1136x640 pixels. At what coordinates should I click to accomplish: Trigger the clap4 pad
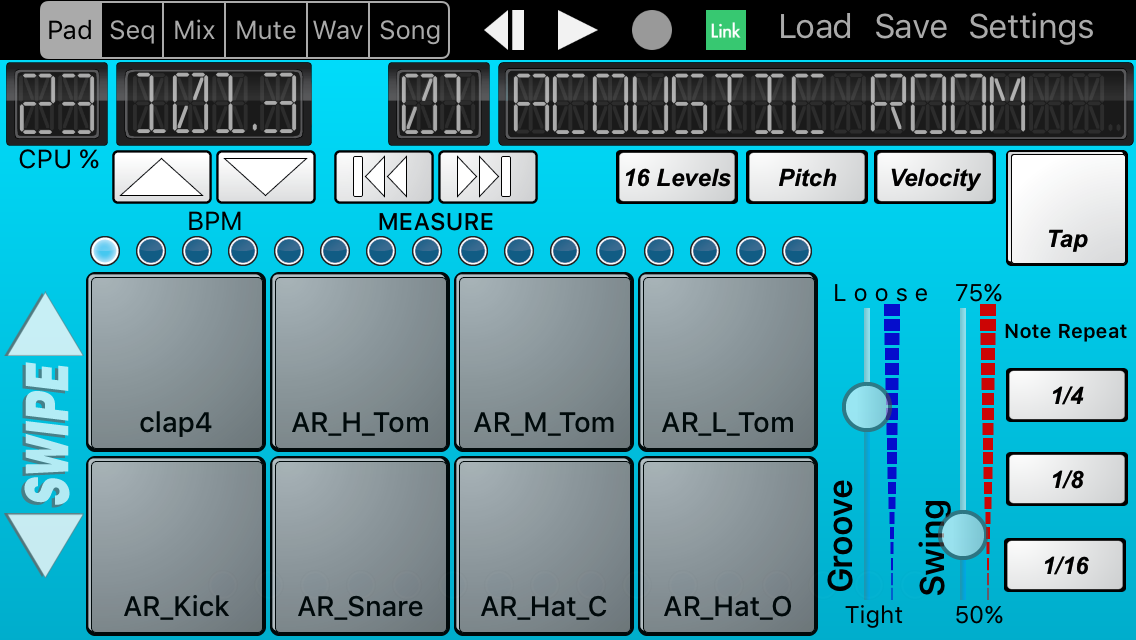pyautogui.click(x=176, y=362)
